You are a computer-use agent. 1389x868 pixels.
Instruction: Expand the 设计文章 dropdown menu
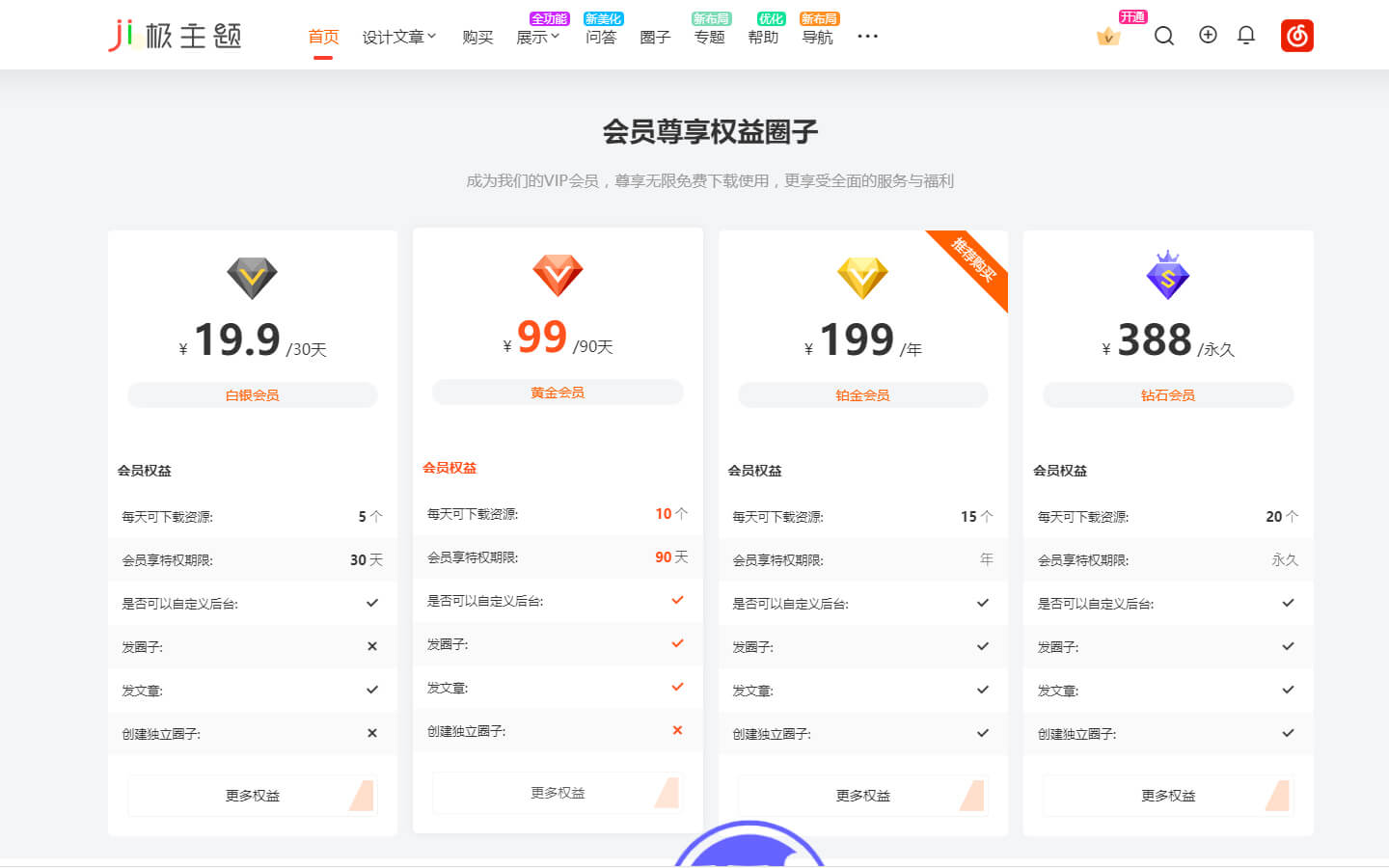[399, 37]
